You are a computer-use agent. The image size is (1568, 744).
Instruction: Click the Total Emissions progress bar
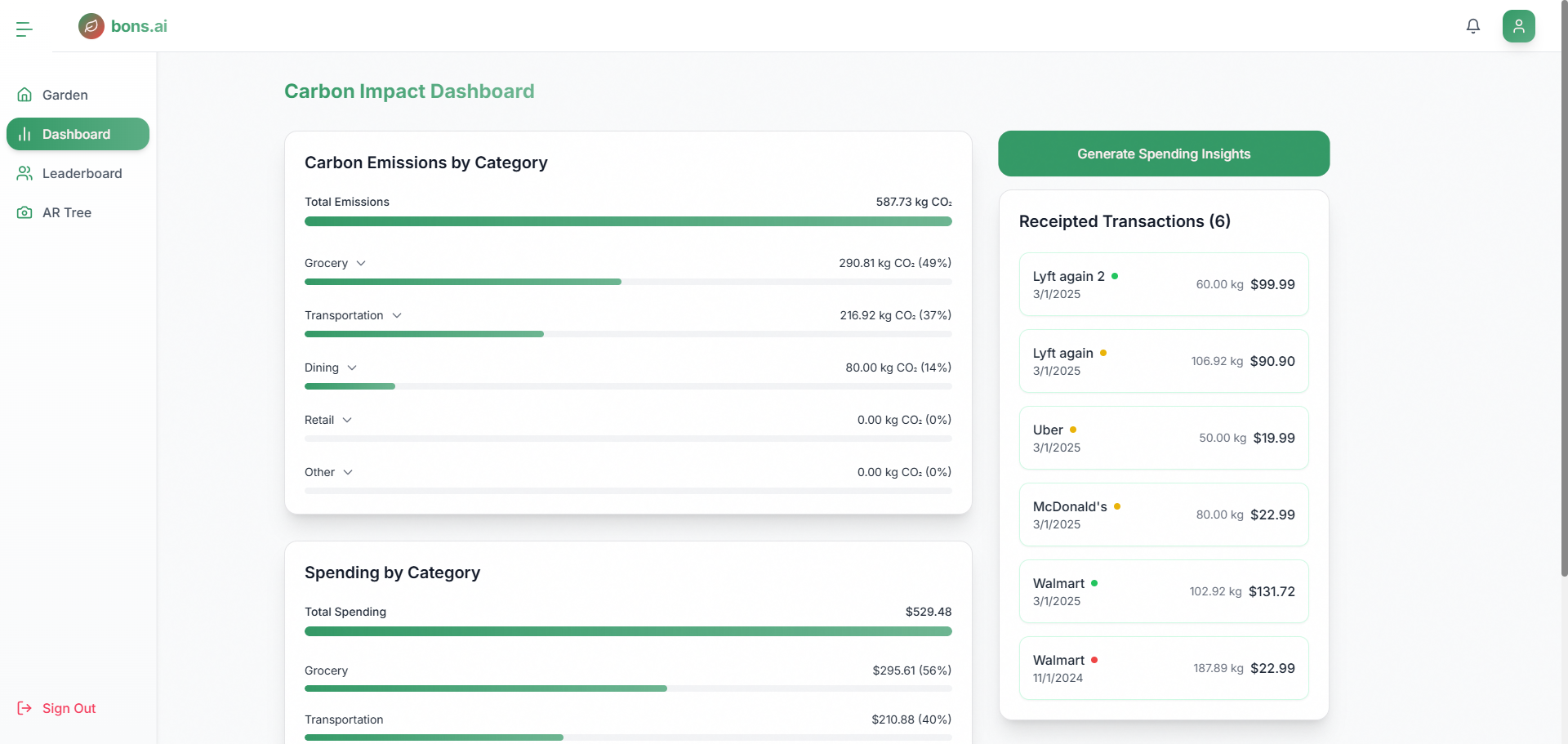(628, 221)
